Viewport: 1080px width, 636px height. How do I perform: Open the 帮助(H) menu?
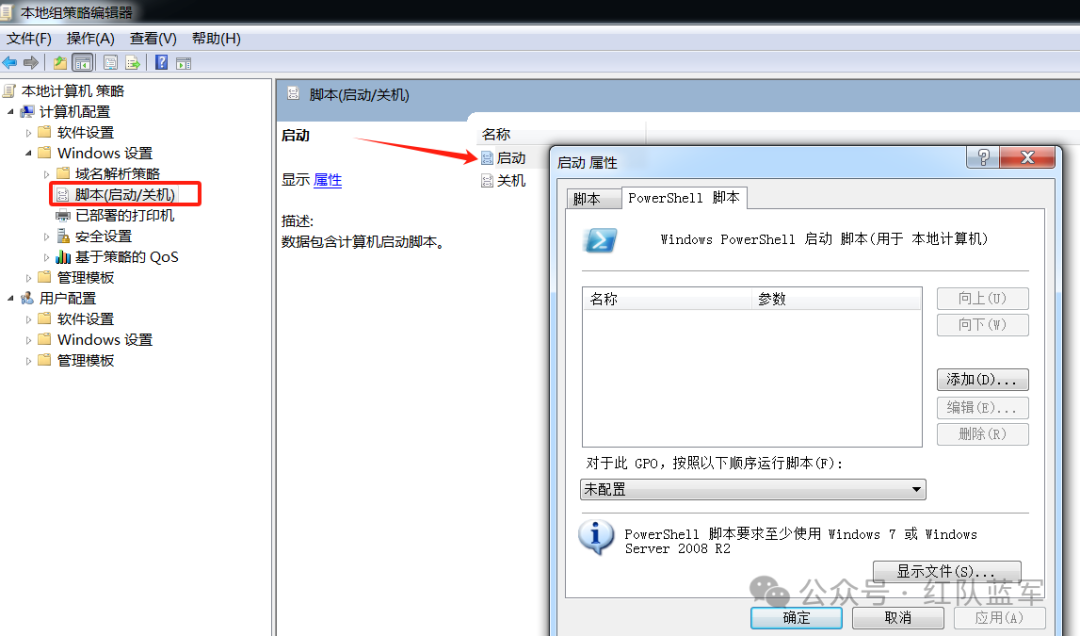216,39
